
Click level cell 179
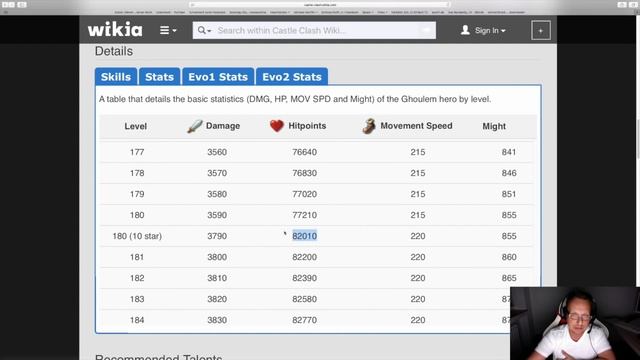[x=137, y=194]
